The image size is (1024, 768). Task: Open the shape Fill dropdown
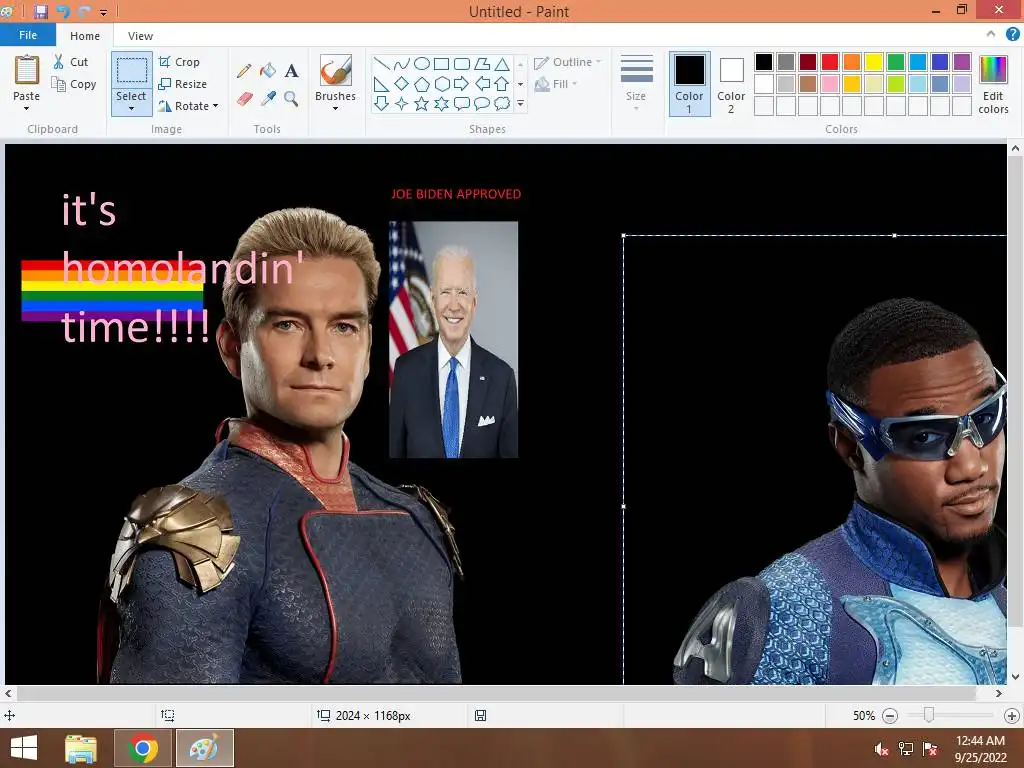point(556,84)
